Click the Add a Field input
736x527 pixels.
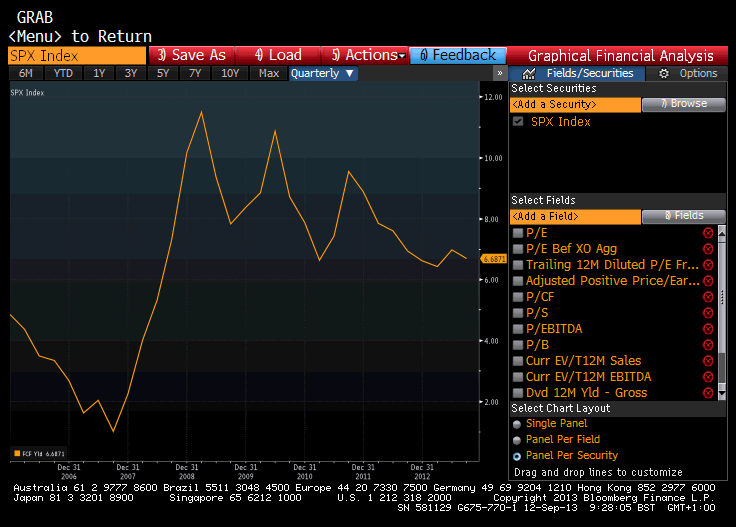coord(575,216)
